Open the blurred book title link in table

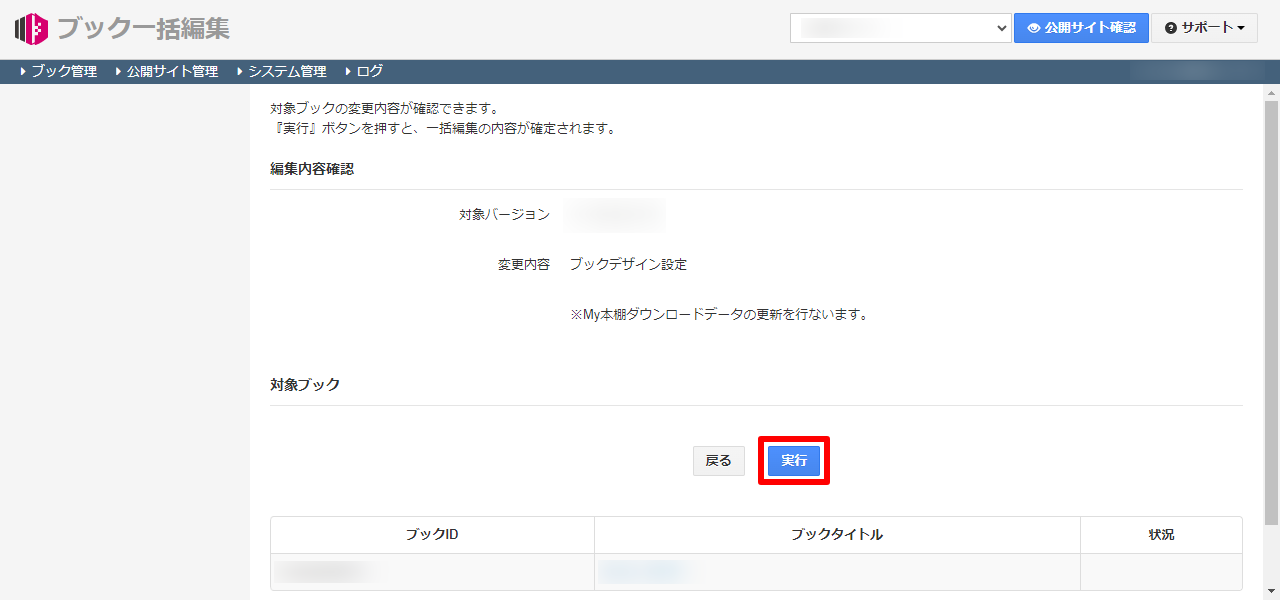tap(643, 571)
